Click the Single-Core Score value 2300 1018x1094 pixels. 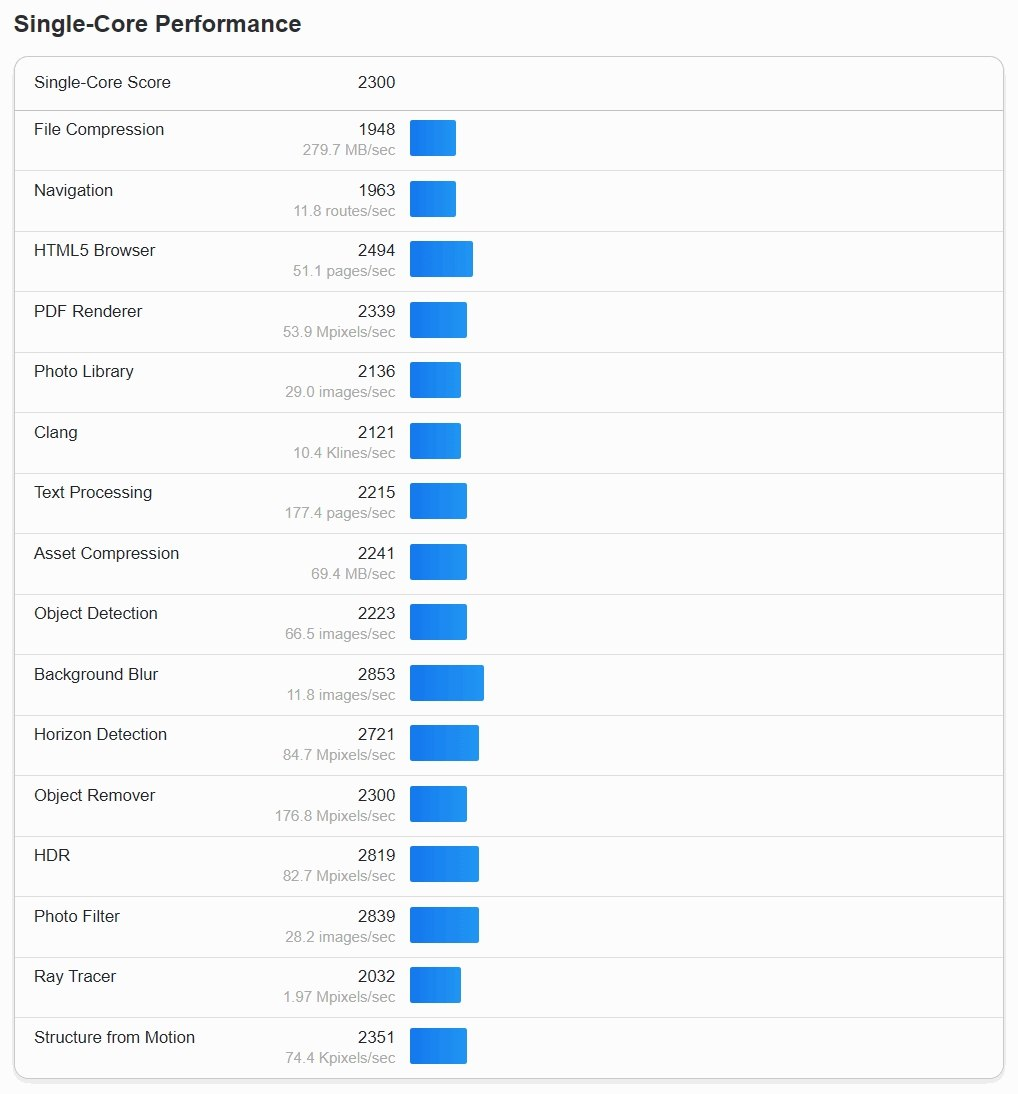tap(376, 83)
